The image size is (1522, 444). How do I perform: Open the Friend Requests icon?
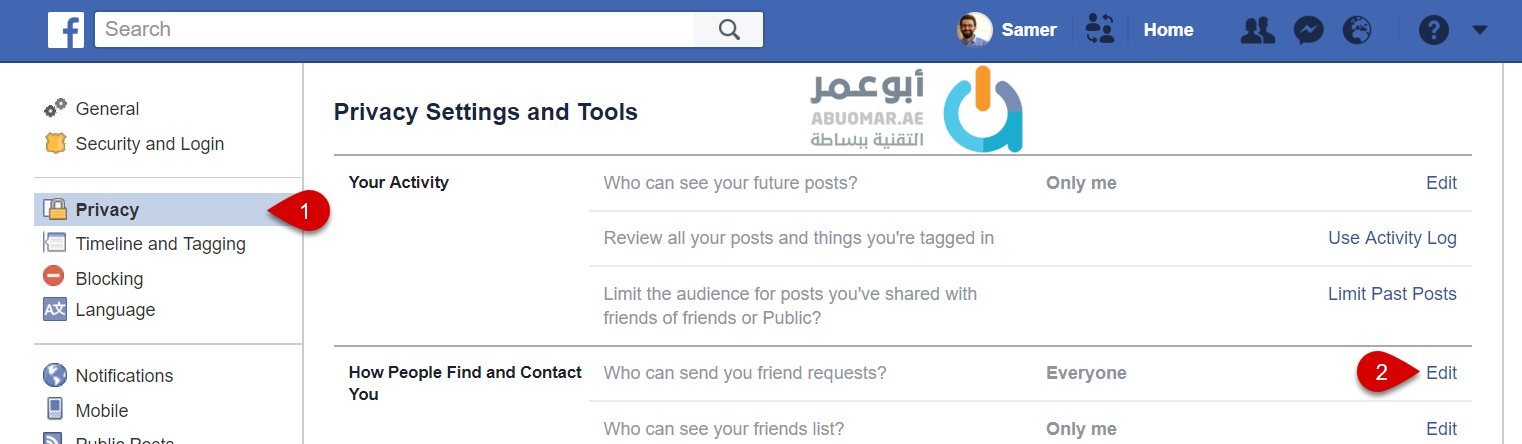point(1257,30)
